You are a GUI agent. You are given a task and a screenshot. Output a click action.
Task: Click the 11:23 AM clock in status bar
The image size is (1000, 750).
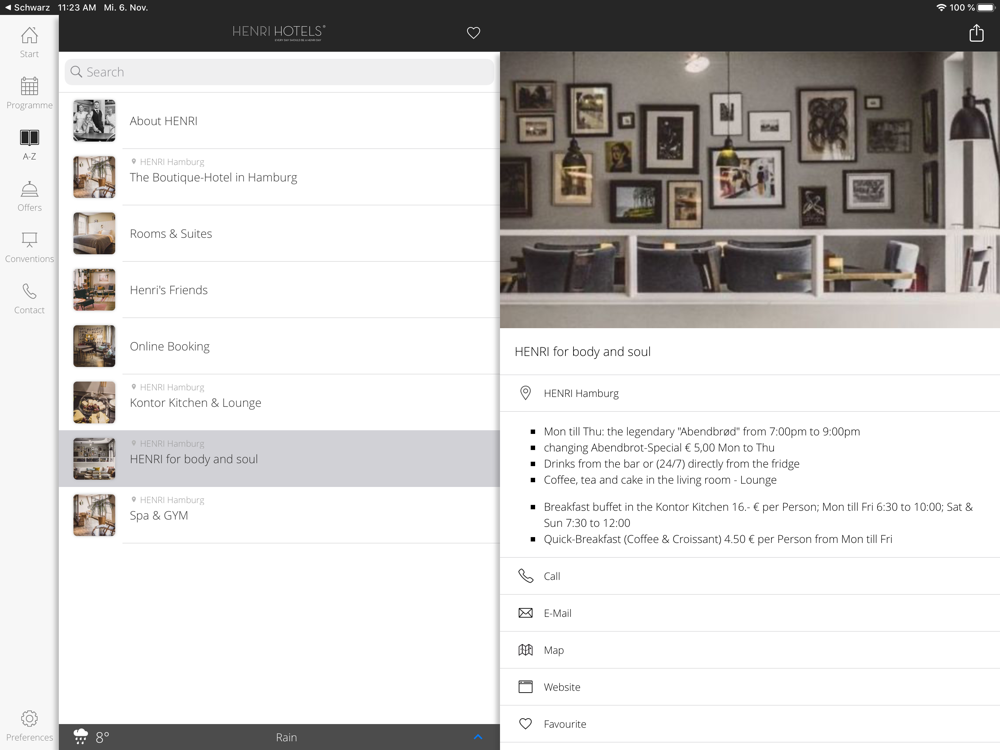[77, 8]
